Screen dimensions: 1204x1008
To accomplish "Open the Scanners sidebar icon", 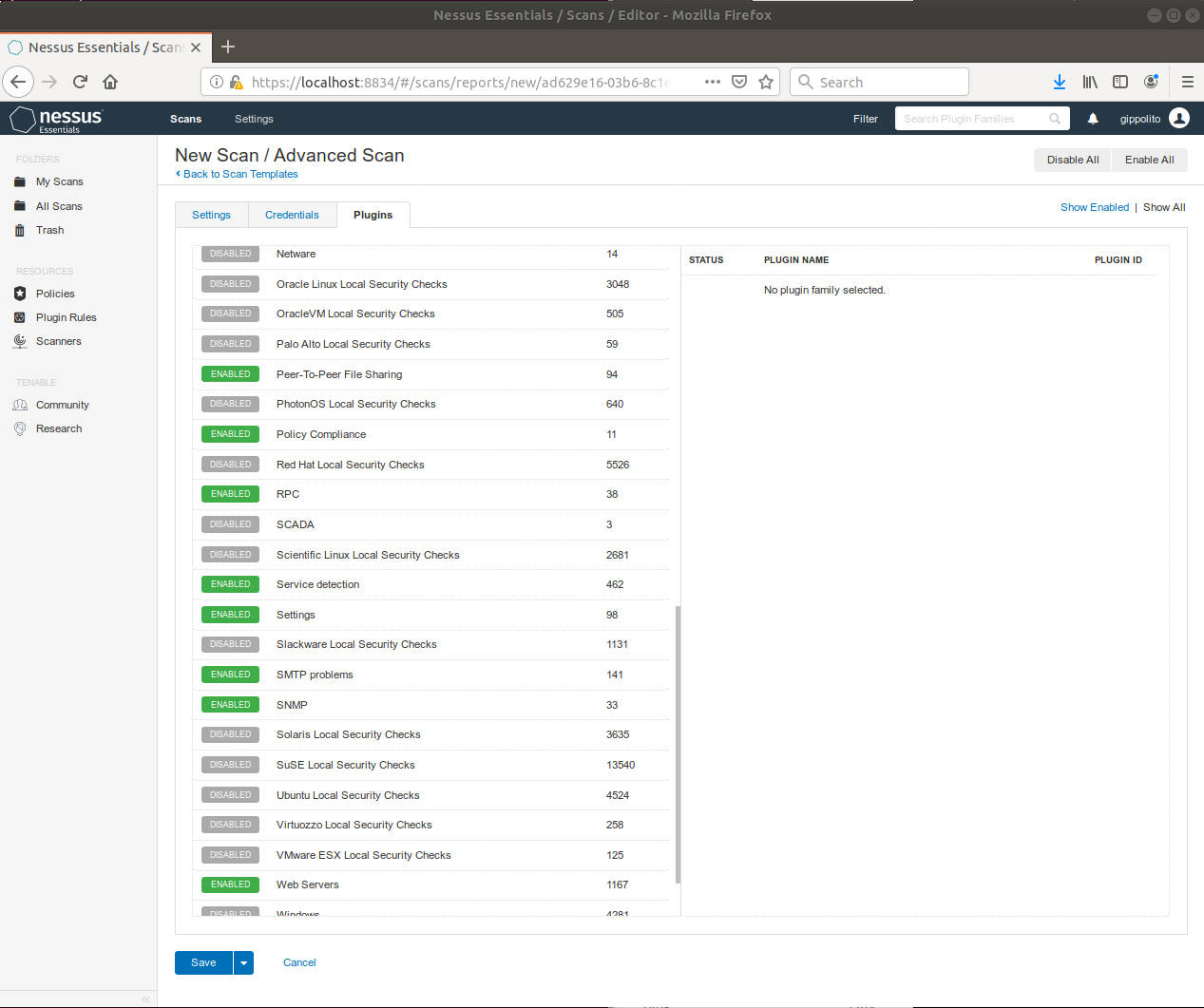I will (20, 341).
